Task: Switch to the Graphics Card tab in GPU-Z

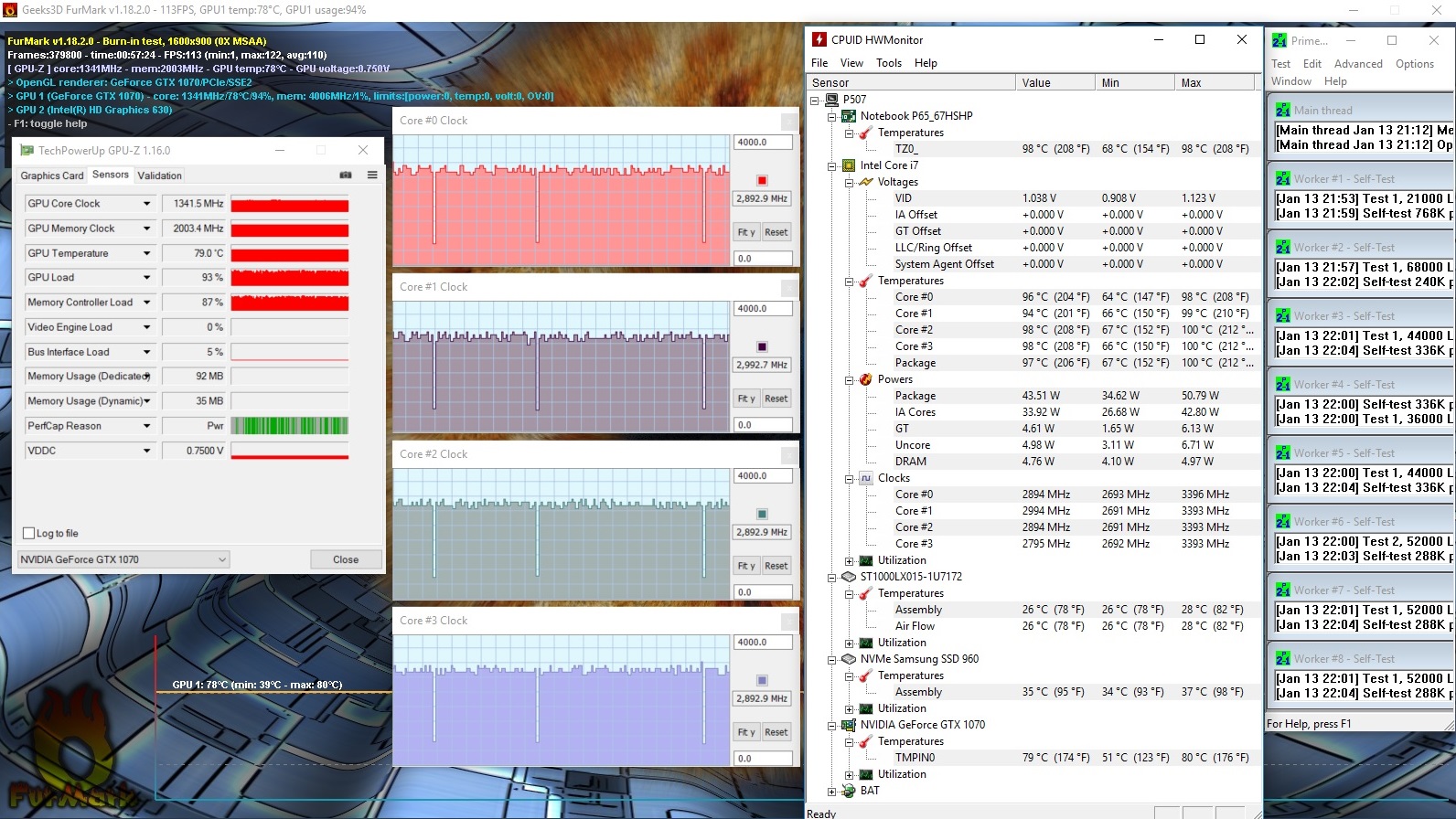Action: (52, 175)
